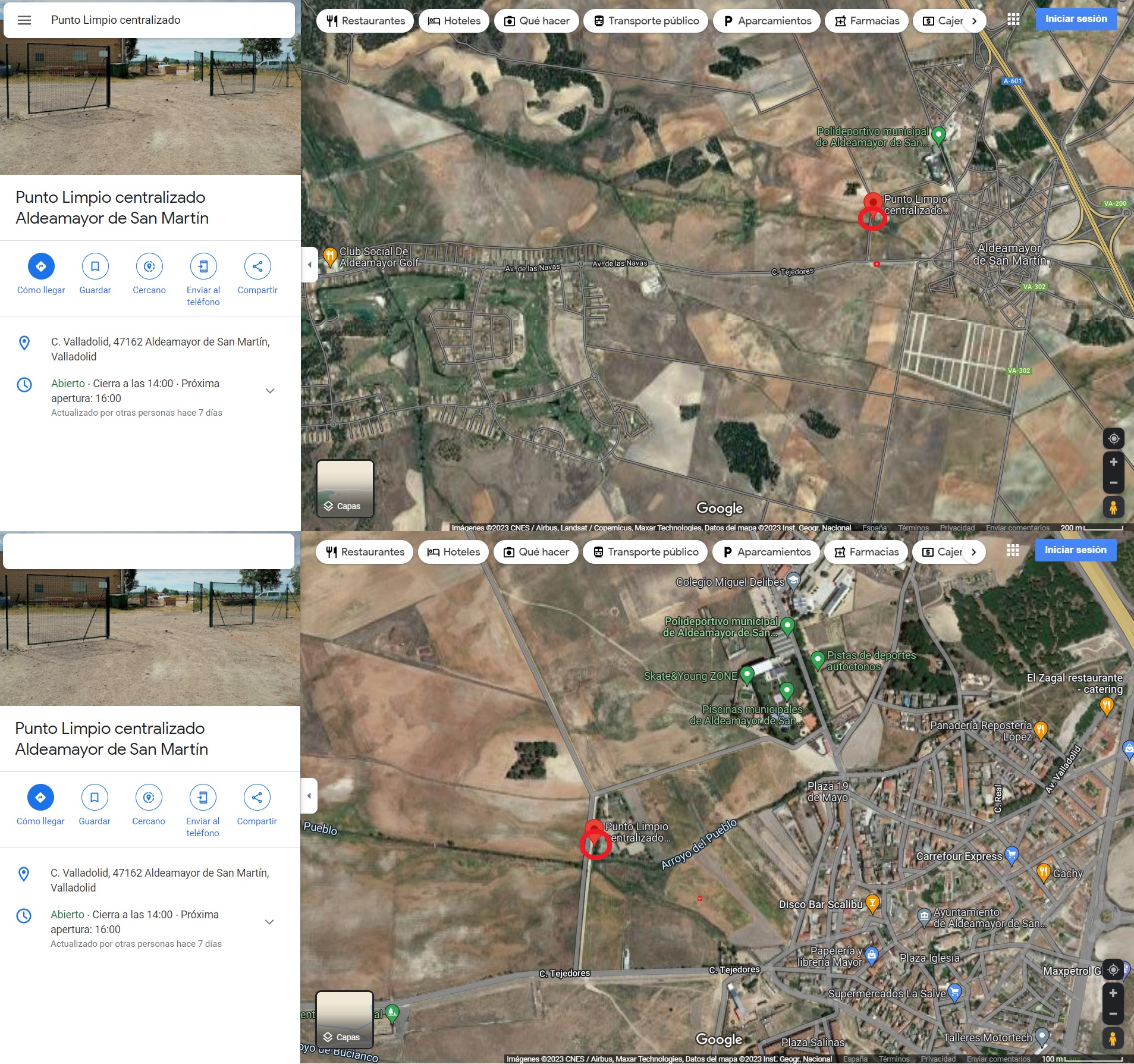Viewport: 1134px width, 1064px height.
Task: Open Google apps grid in upper map
Action: pyautogui.click(x=1014, y=20)
